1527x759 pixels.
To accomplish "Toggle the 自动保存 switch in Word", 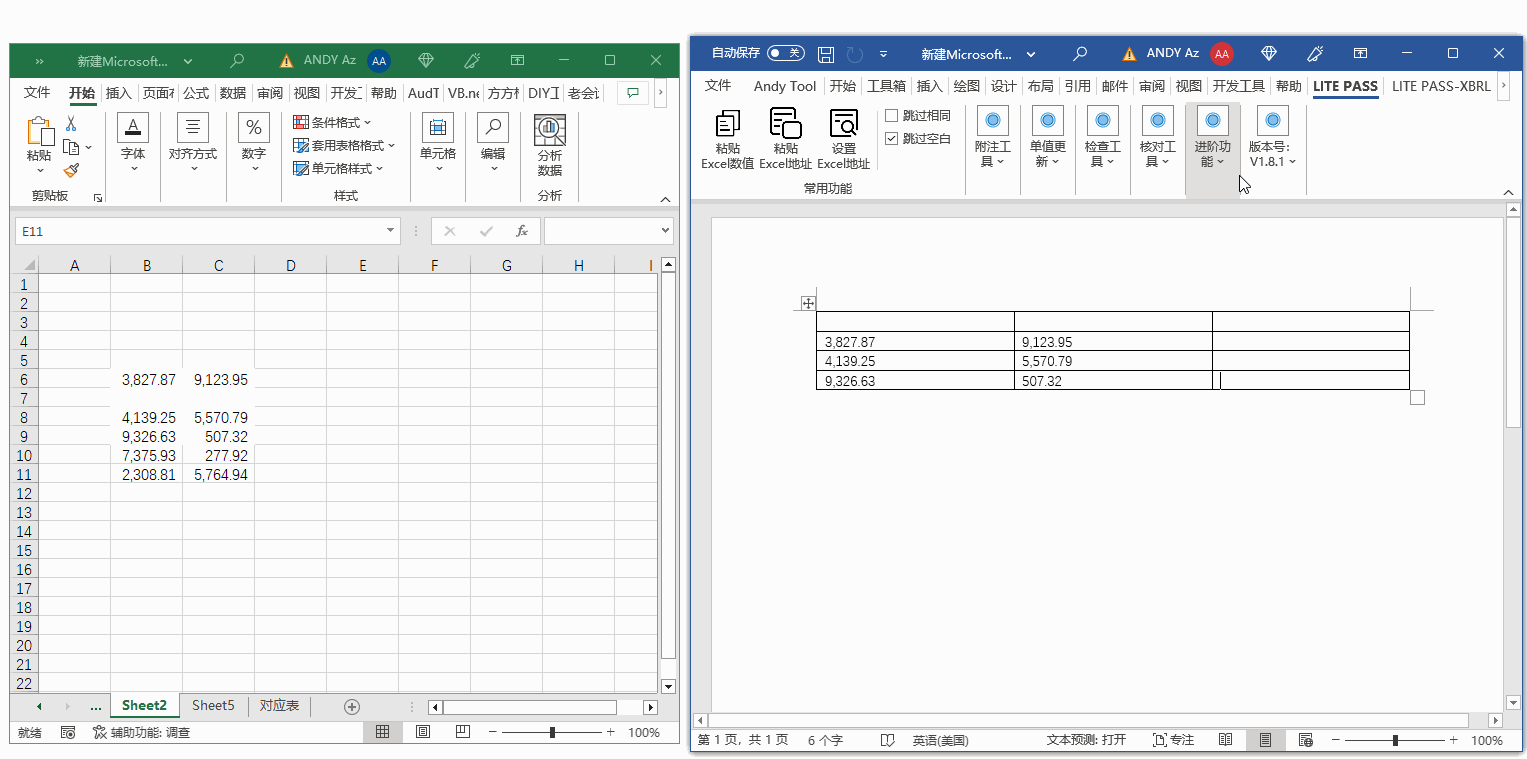I will tap(785, 53).
